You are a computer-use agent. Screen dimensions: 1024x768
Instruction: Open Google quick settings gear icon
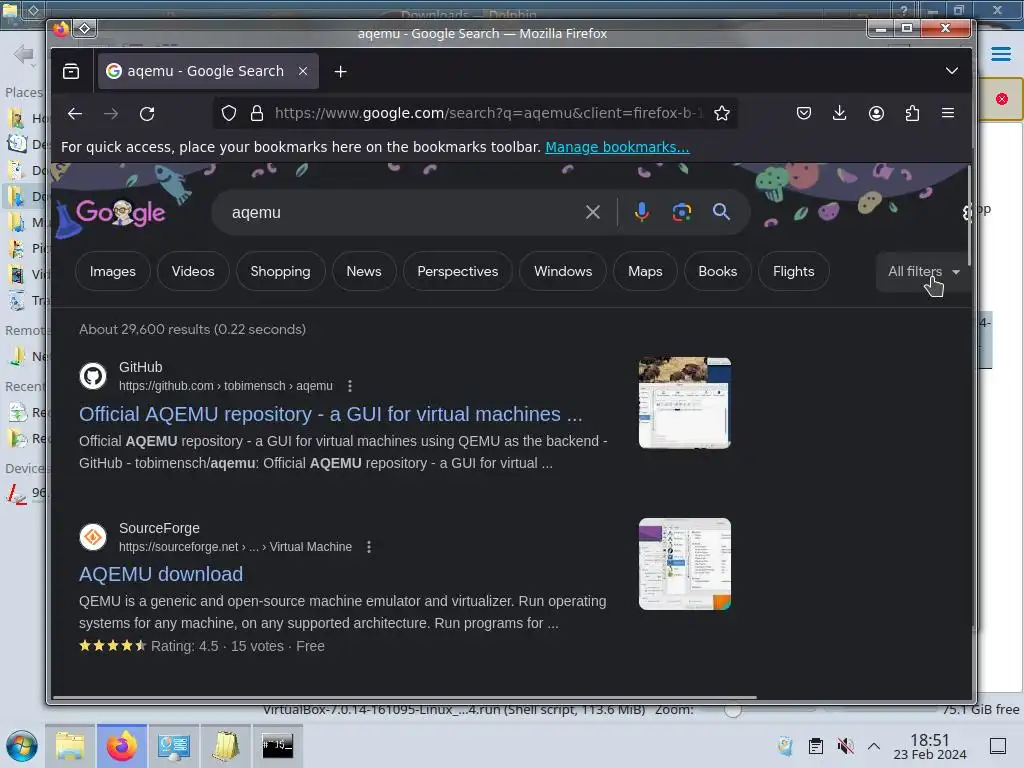(x=967, y=212)
